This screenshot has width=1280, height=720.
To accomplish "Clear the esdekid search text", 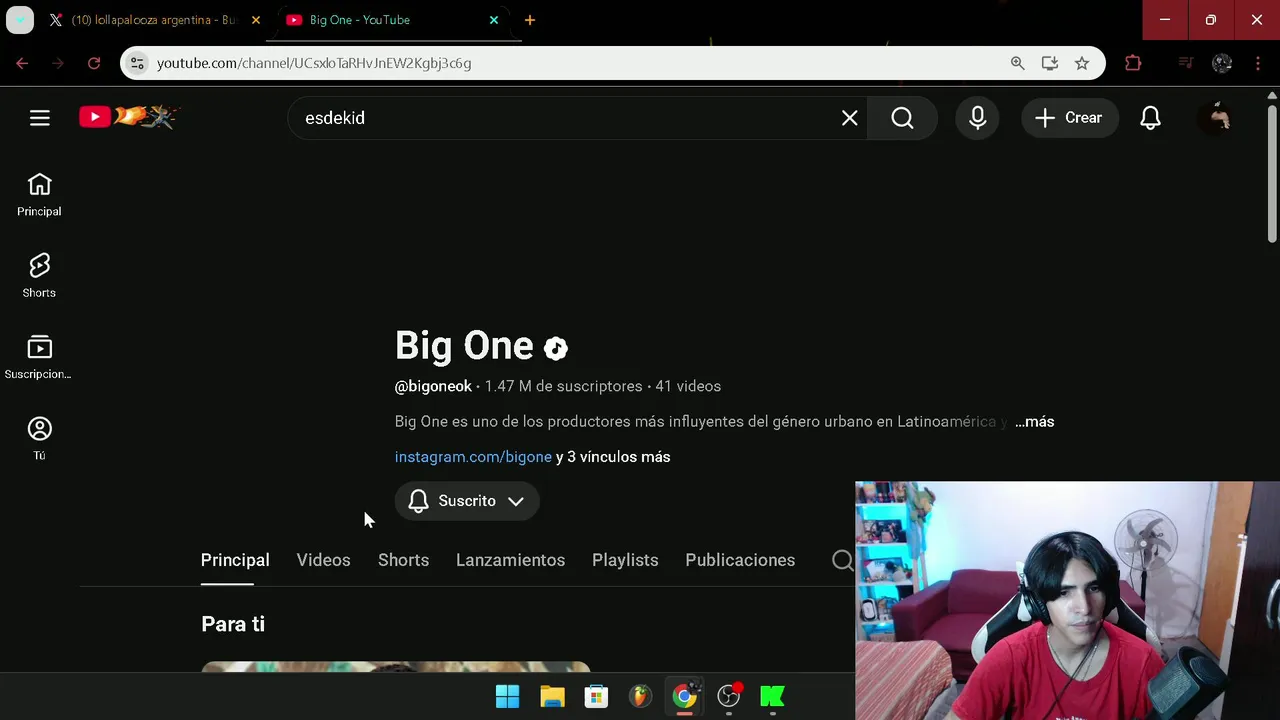I will click(849, 118).
